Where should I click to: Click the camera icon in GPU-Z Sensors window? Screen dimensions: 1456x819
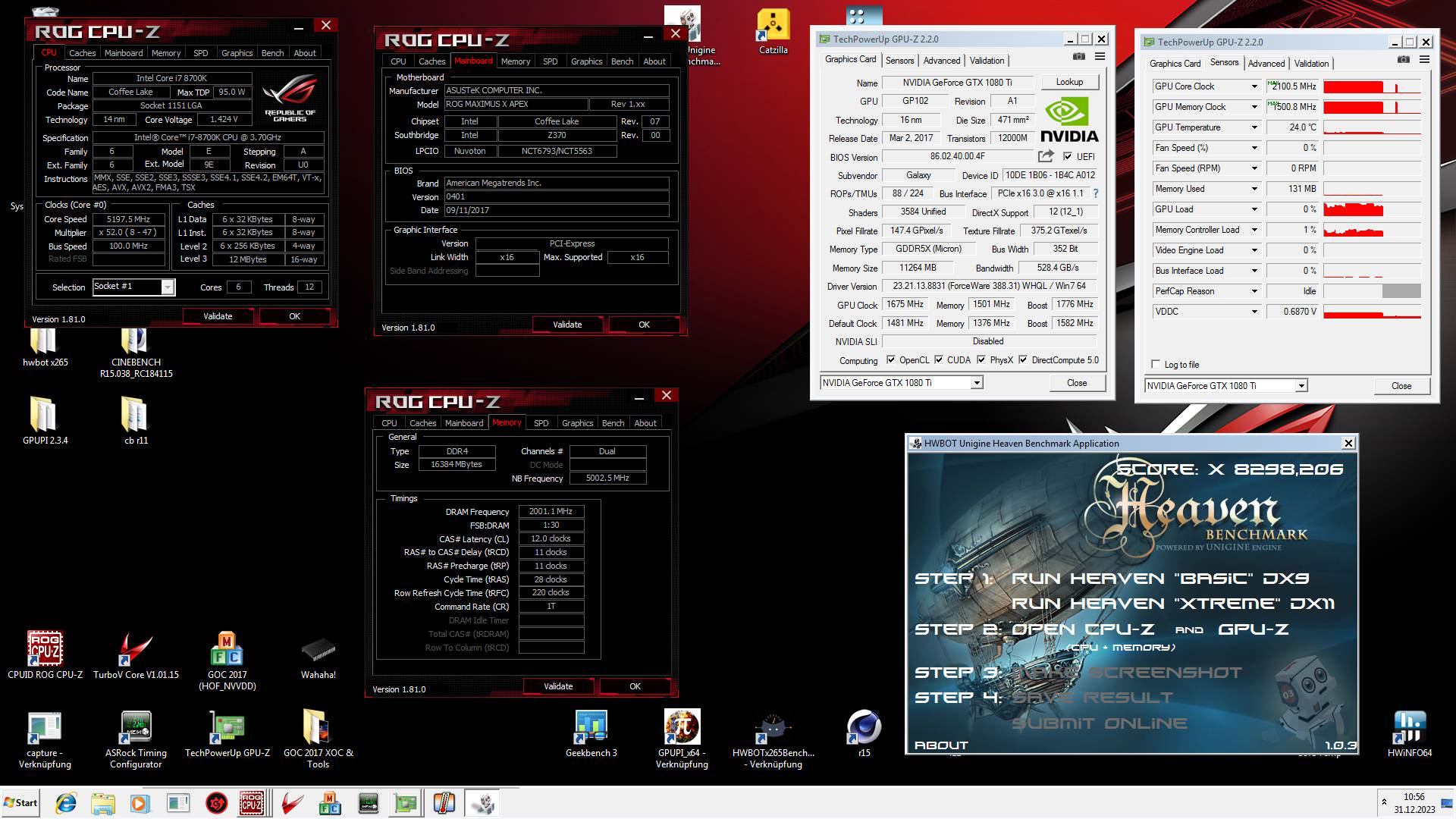tap(1404, 60)
